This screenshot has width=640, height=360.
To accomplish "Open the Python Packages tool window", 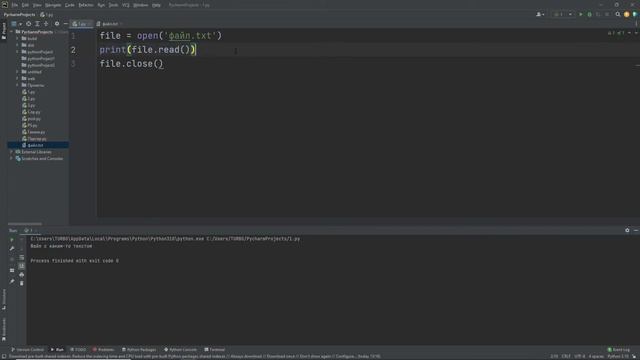I will (139, 350).
